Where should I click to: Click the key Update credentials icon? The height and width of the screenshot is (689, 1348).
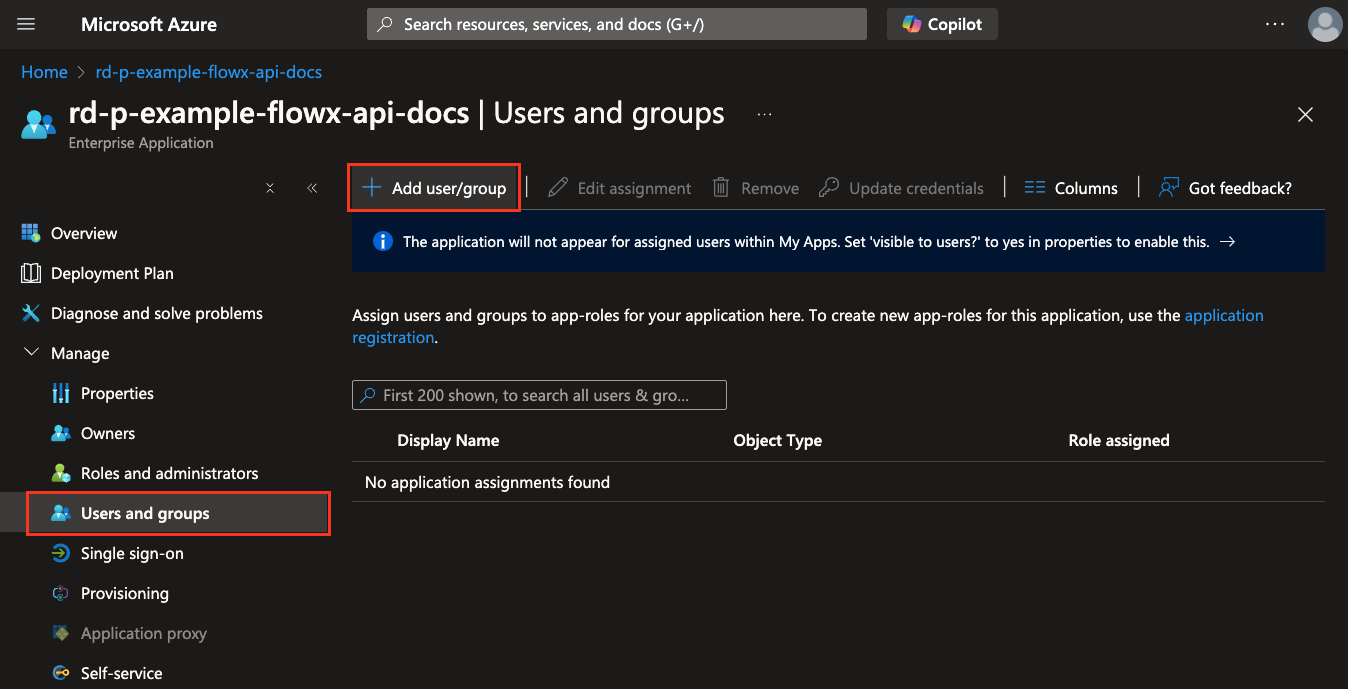pyautogui.click(x=828, y=187)
